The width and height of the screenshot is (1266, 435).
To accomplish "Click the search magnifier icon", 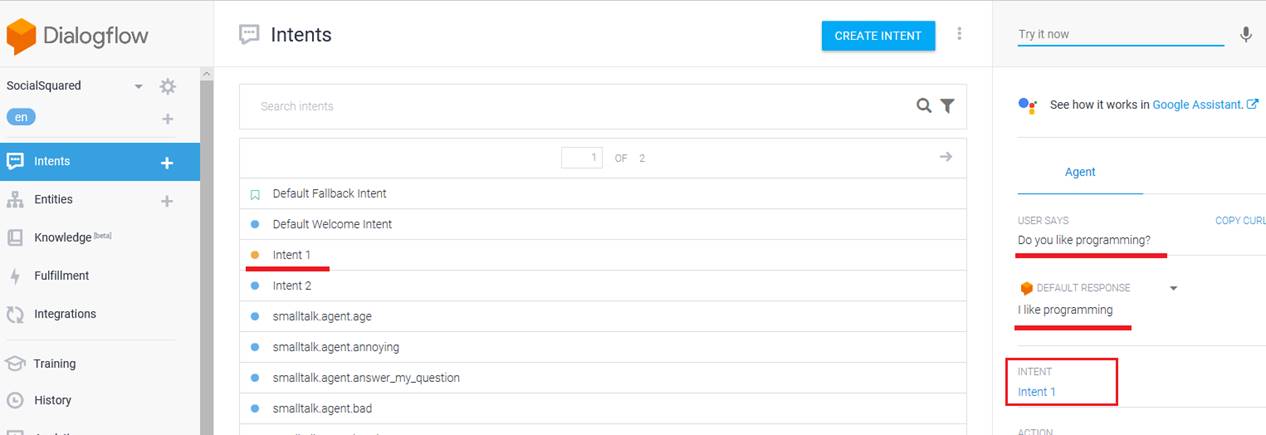I will (924, 106).
